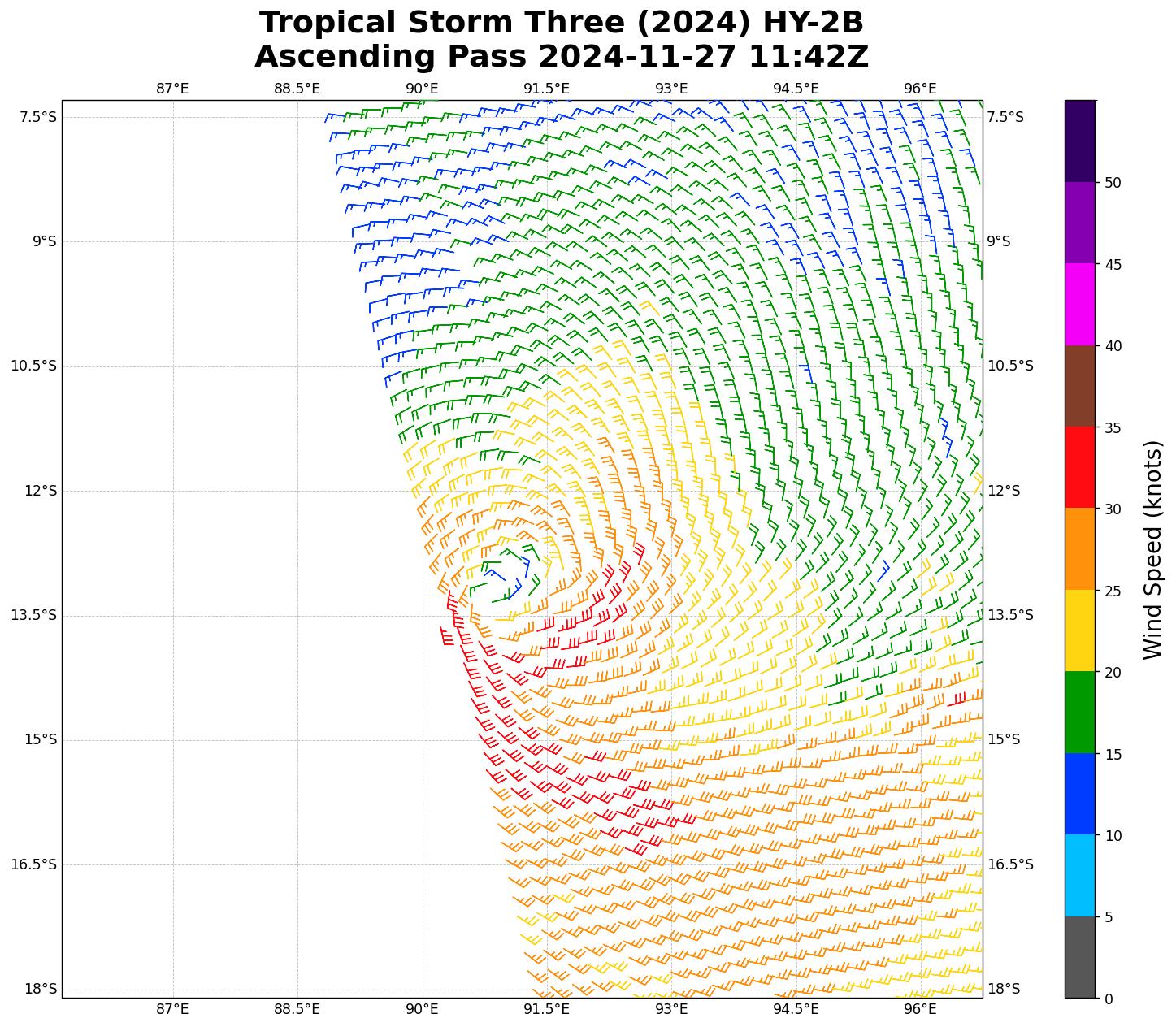Click the green 15–20 knot colorbar segment
This screenshot has height=1027, width=1176.
[x=1079, y=712]
